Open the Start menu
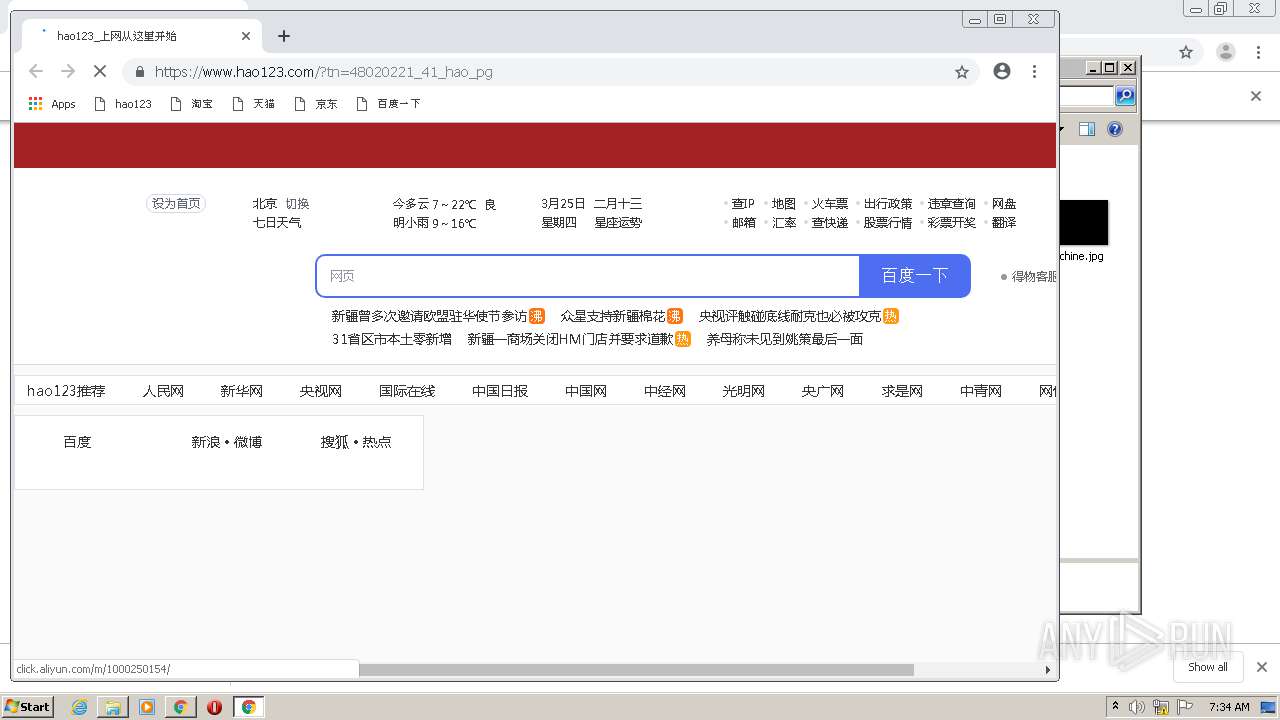Viewport: 1280px width, 720px height. 27,706
